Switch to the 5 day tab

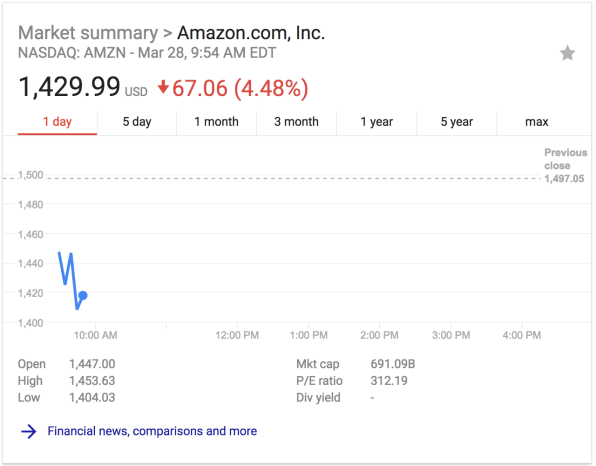coord(137,122)
